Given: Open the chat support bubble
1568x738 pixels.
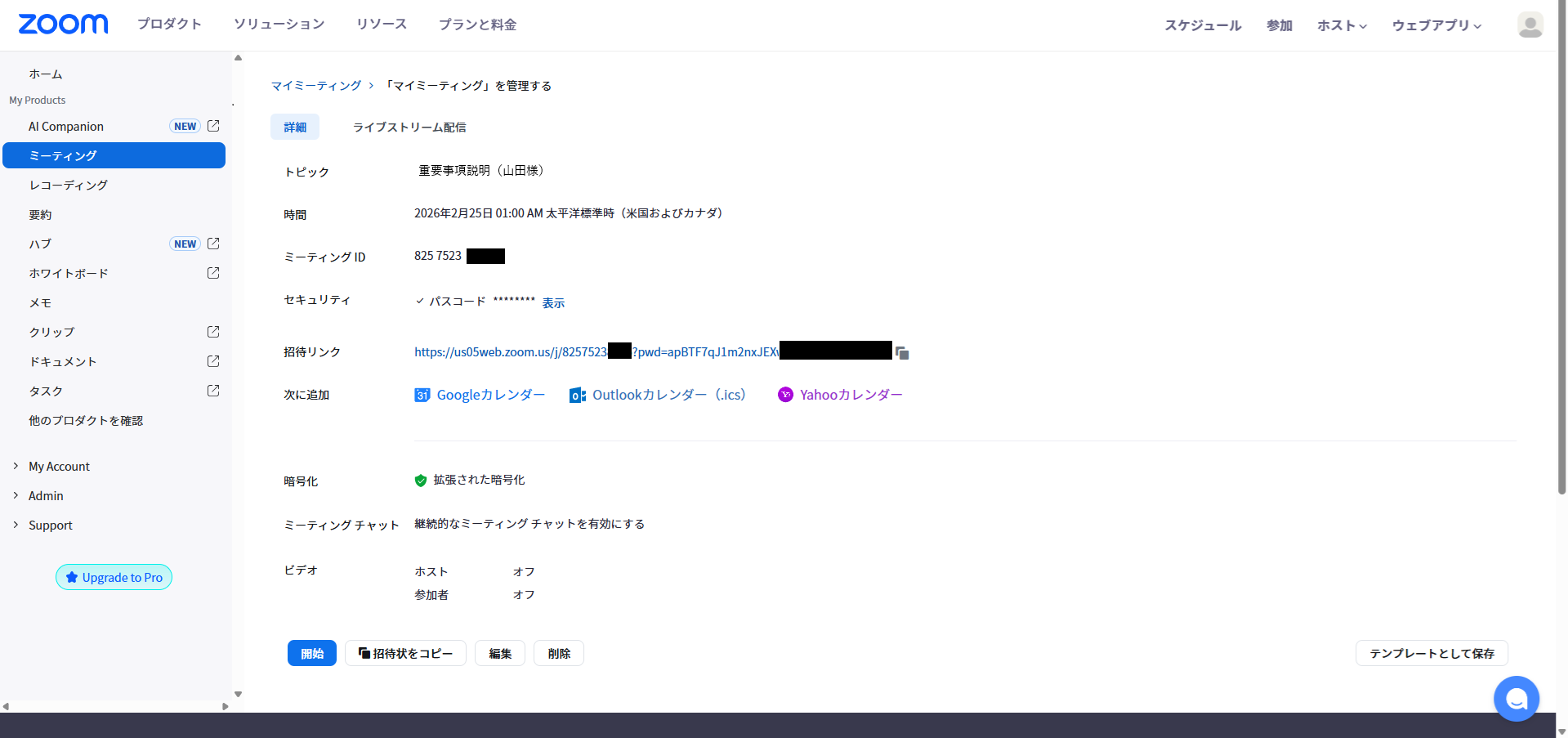Looking at the screenshot, I should pyautogui.click(x=1516, y=699).
